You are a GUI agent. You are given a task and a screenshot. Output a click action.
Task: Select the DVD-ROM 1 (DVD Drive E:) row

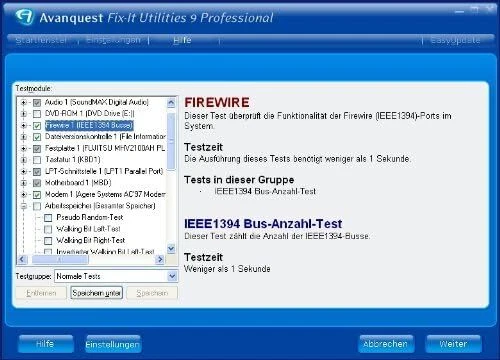(90, 114)
